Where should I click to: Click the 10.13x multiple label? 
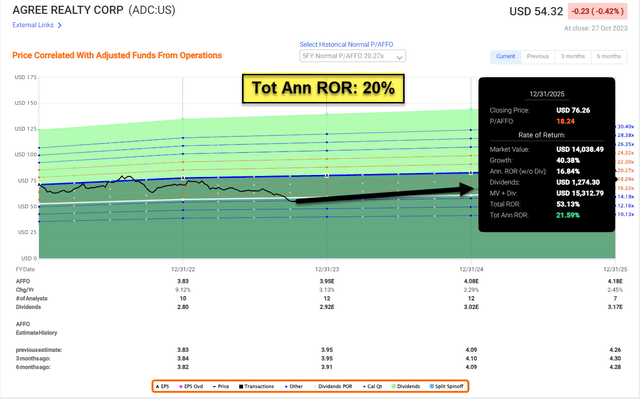(626, 214)
